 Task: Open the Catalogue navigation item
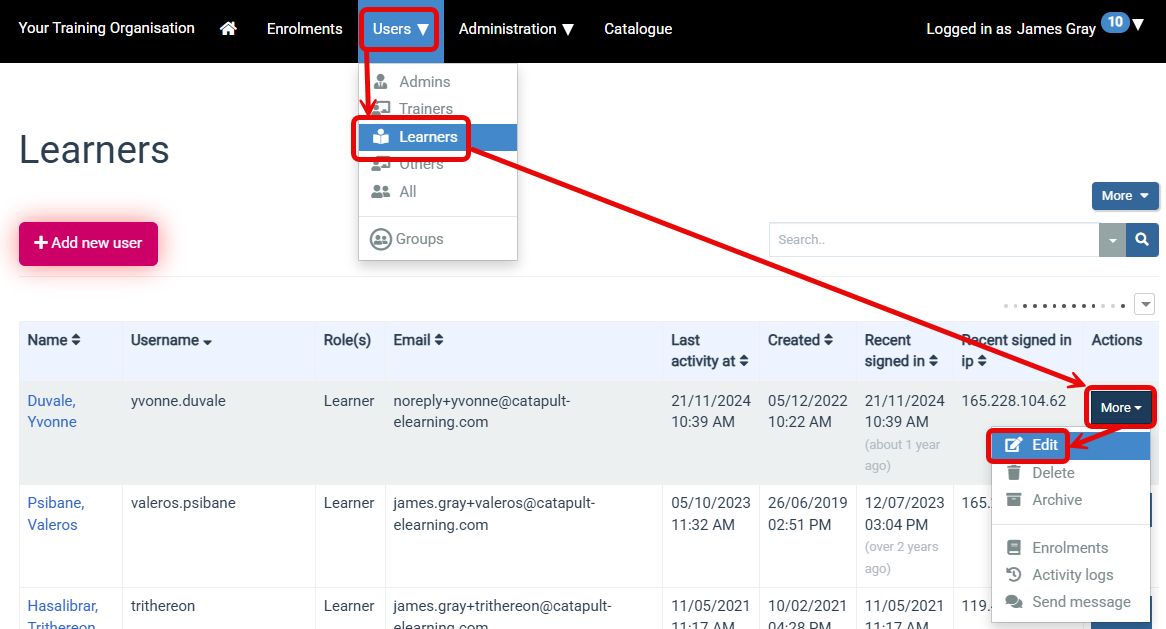pyautogui.click(x=638, y=29)
